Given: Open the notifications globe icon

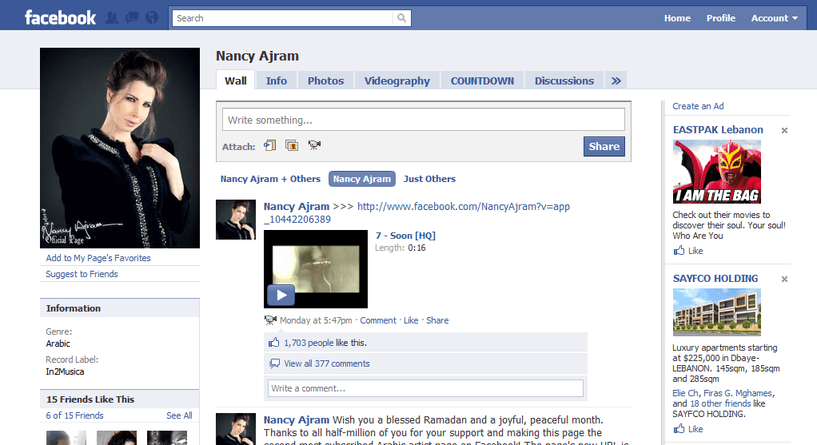Looking at the screenshot, I should click(x=152, y=18).
